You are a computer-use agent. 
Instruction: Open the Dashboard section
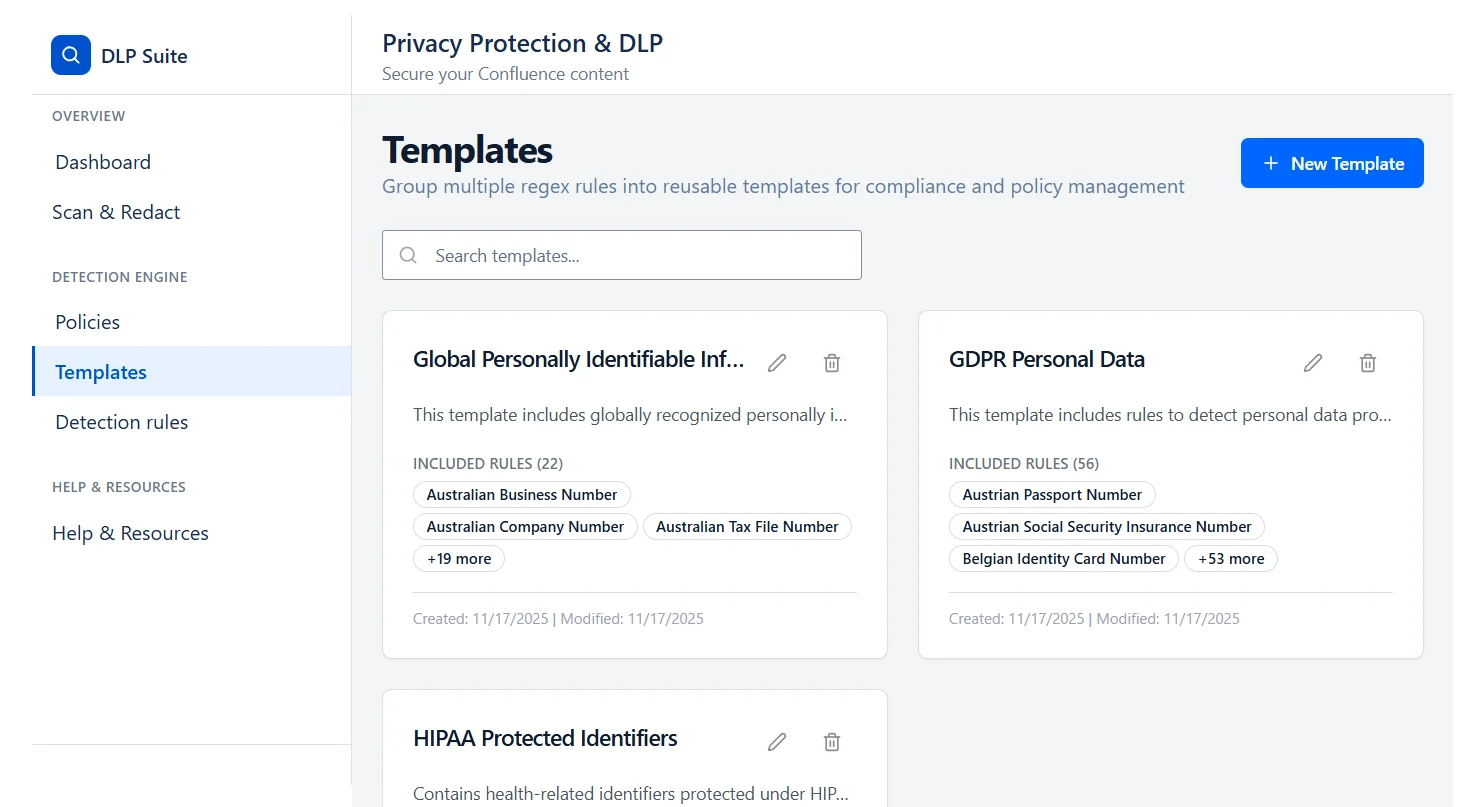pos(102,161)
